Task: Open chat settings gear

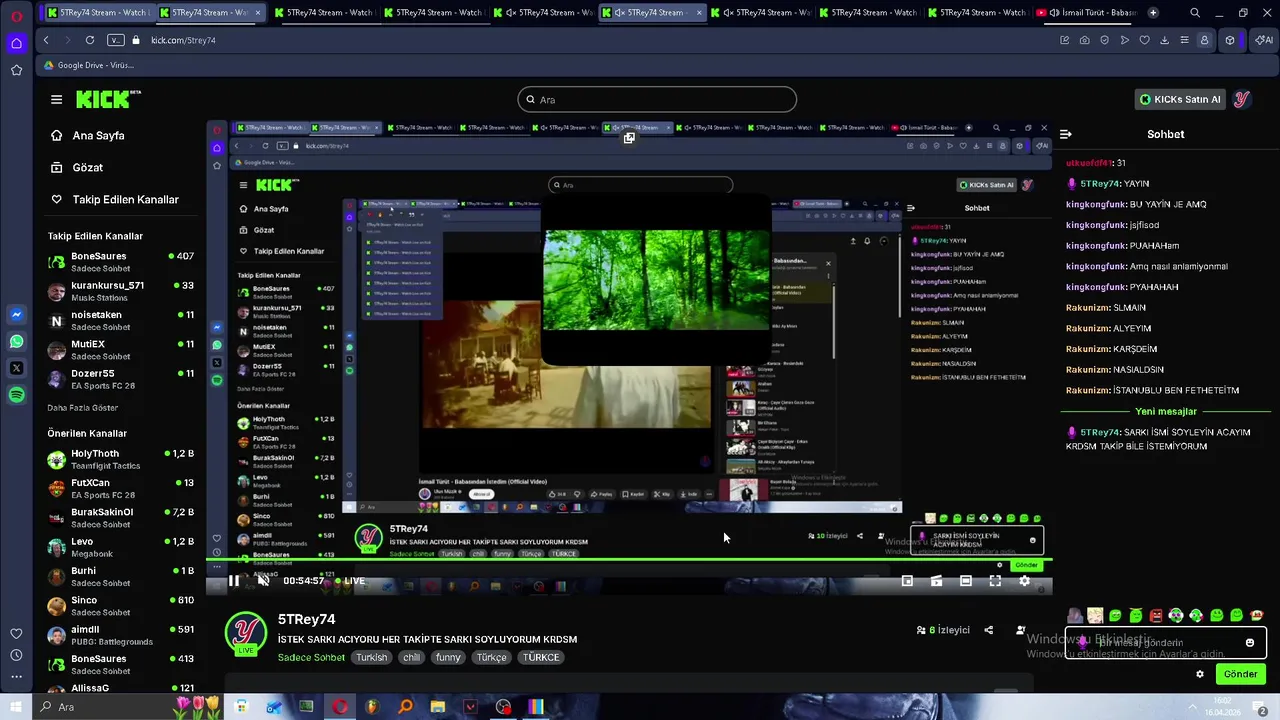Action: (1200, 674)
